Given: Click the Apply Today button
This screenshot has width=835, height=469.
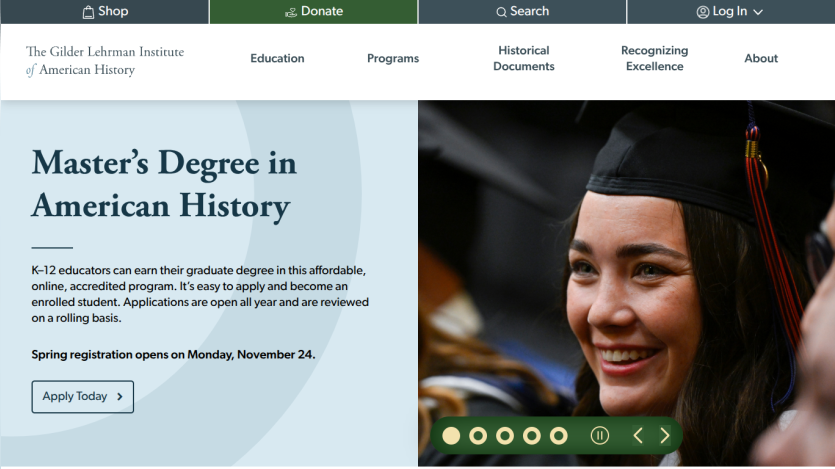Looking at the screenshot, I should (x=83, y=397).
